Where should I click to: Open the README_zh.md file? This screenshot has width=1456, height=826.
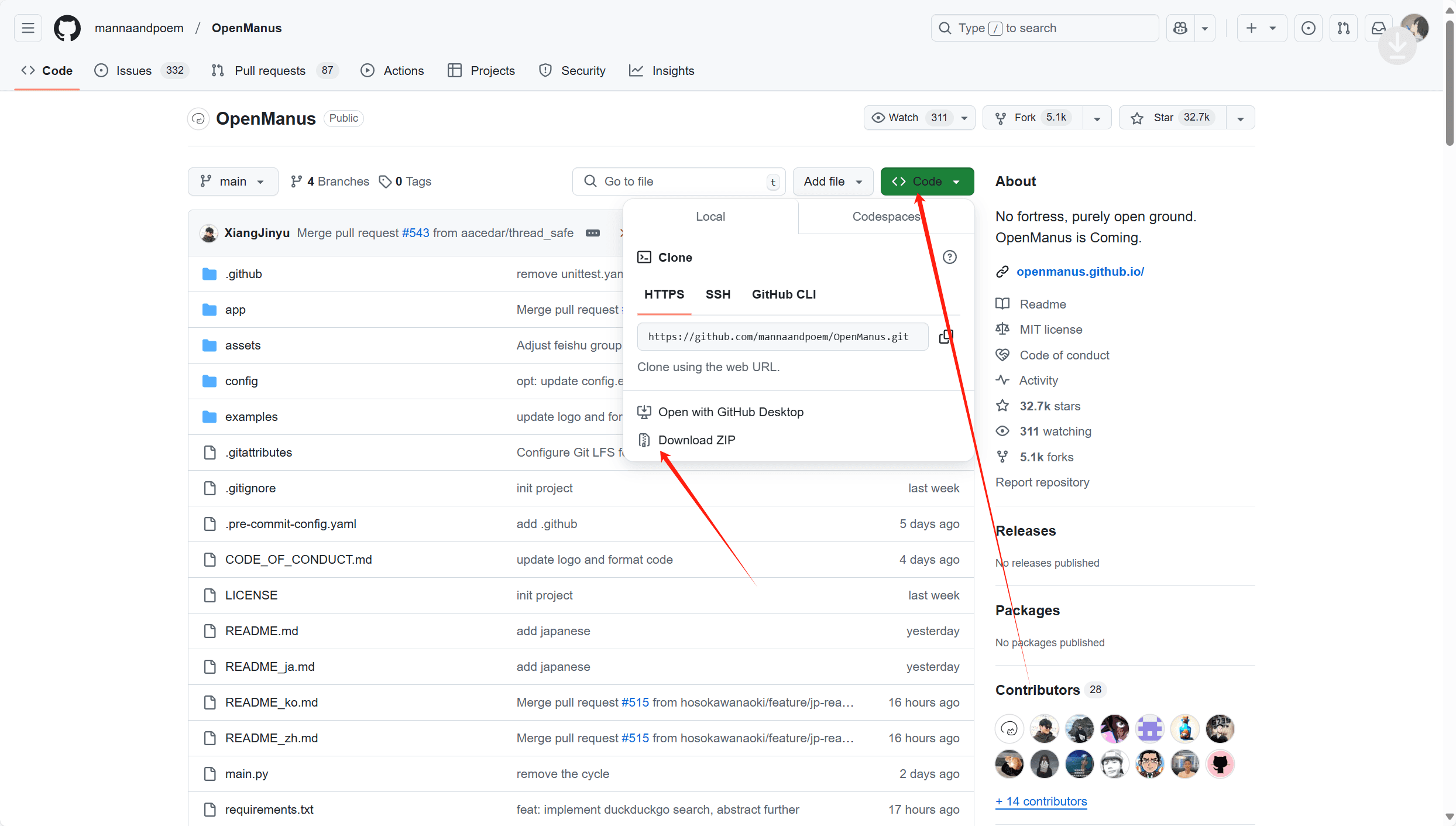tap(272, 738)
